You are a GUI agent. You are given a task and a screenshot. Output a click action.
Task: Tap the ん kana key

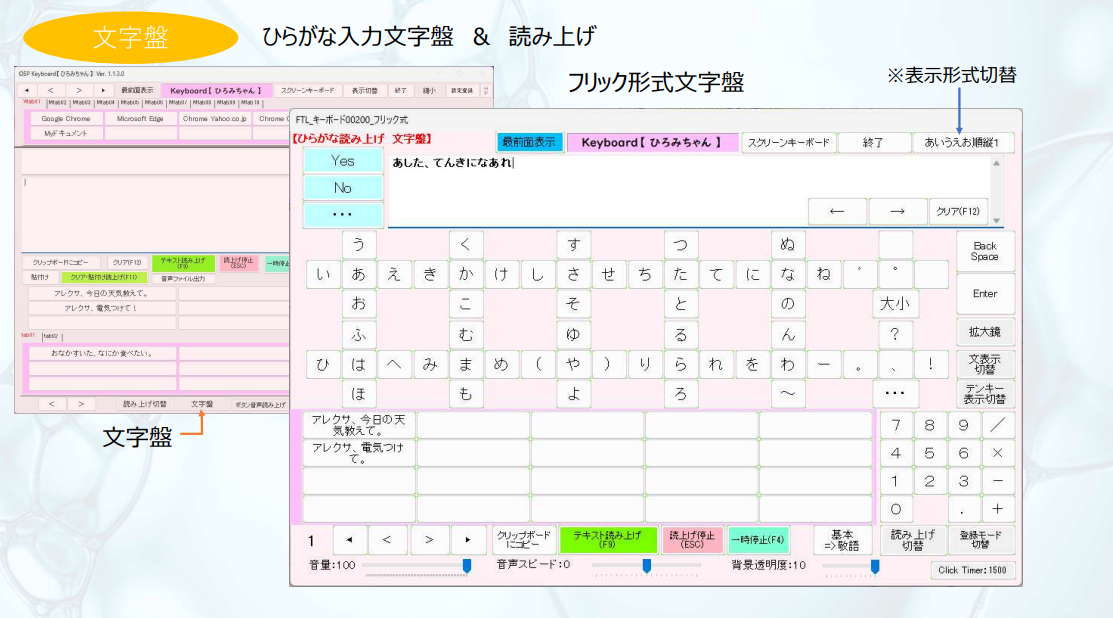coord(788,333)
